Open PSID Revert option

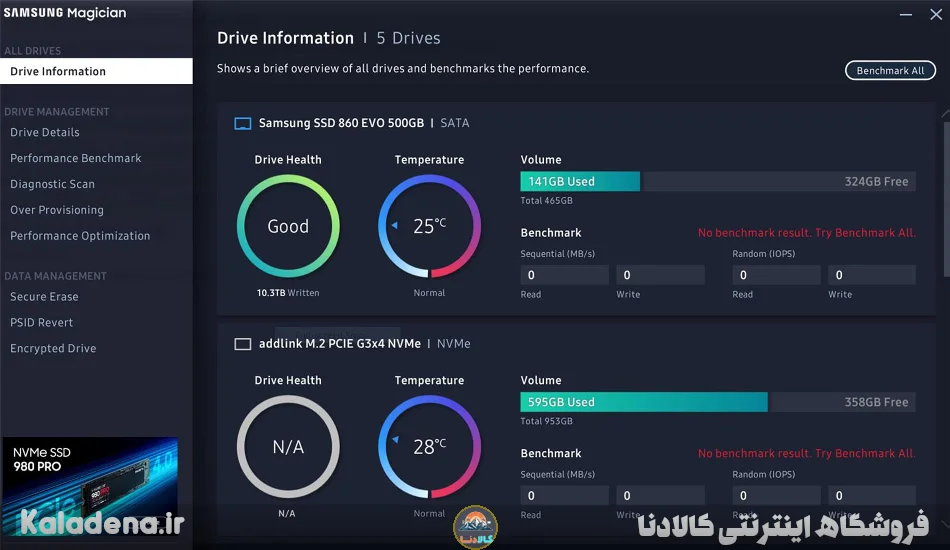41,323
